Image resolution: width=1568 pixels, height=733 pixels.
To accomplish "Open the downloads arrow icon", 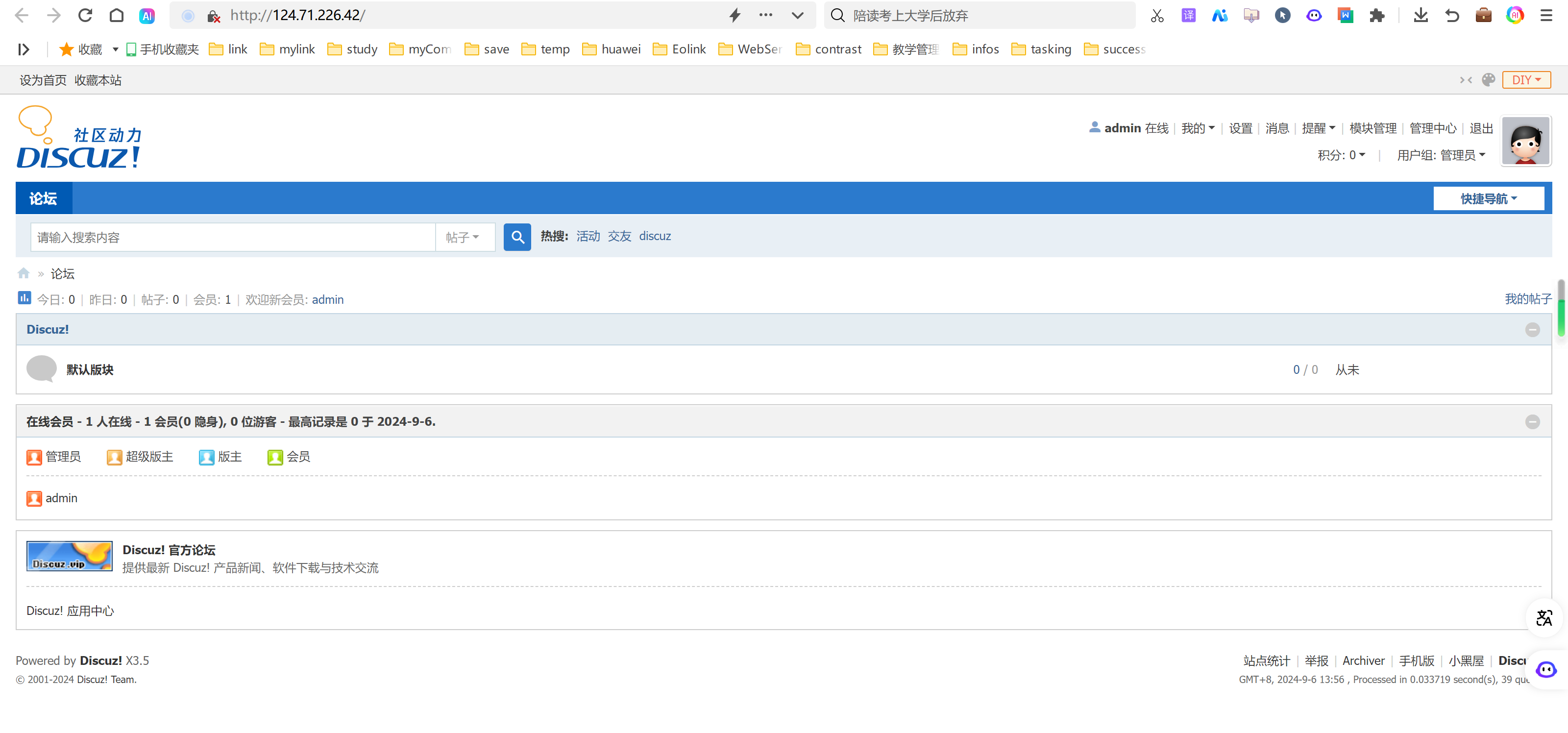I will [x=1421, y=15].
